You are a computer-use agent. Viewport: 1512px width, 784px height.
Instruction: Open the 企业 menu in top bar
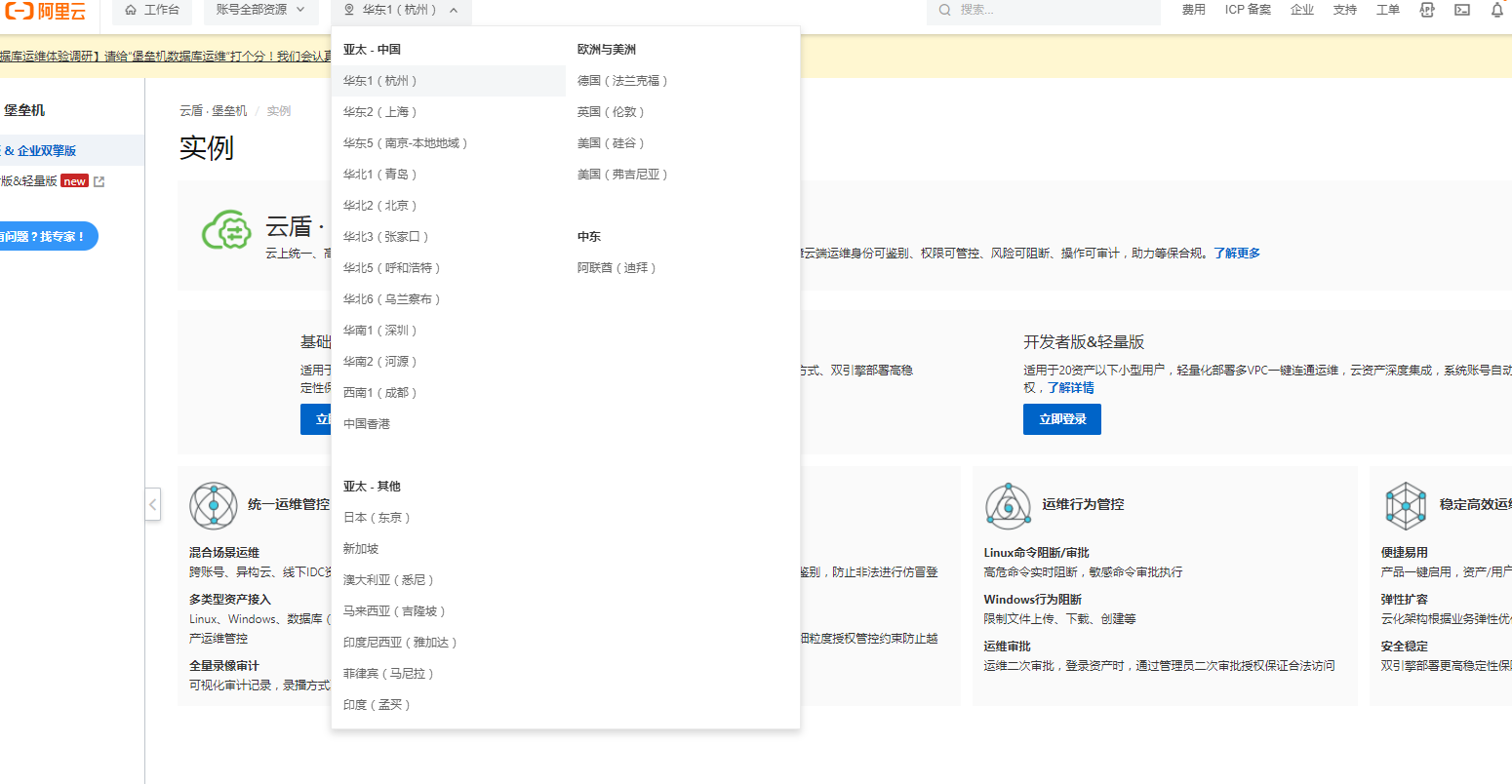(x=1302, y=10)
